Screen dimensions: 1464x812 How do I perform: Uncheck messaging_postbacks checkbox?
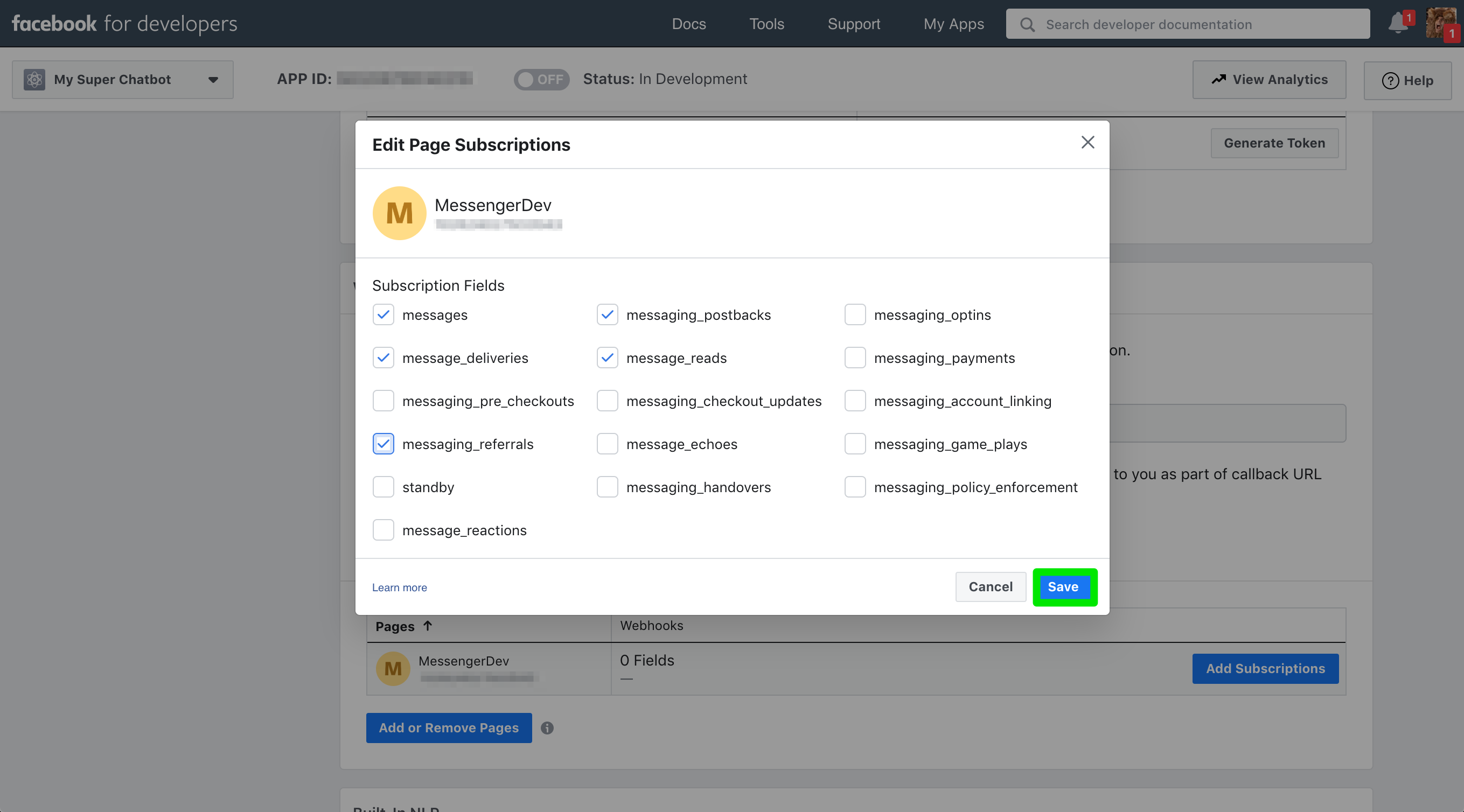[x=607, y=314]
